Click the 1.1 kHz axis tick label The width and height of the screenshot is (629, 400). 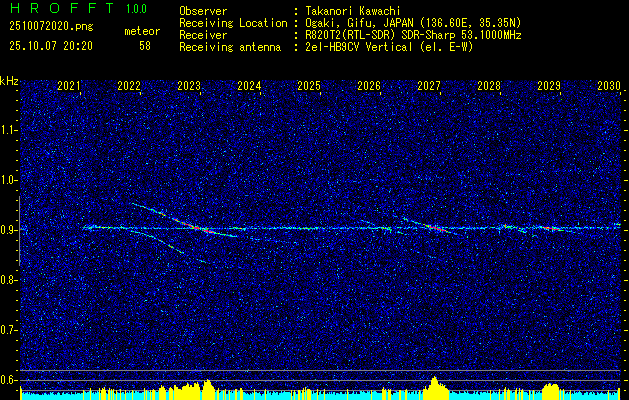(9, 130)
